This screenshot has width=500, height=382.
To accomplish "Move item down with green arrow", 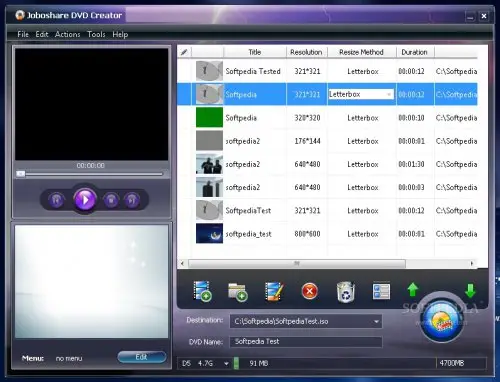I will point(470,291).
